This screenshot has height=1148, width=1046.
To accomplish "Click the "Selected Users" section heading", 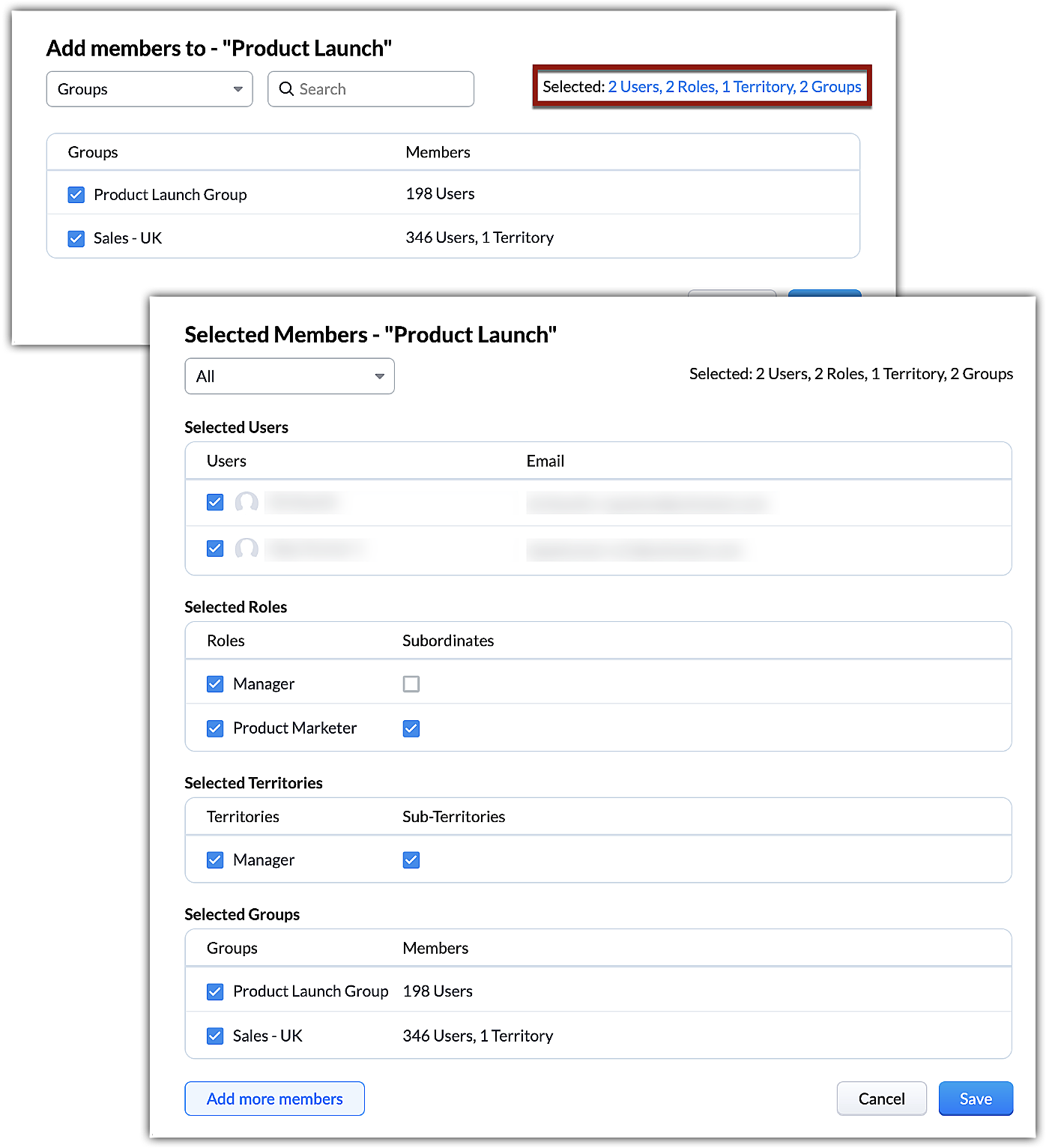I will tap(237, 427).
